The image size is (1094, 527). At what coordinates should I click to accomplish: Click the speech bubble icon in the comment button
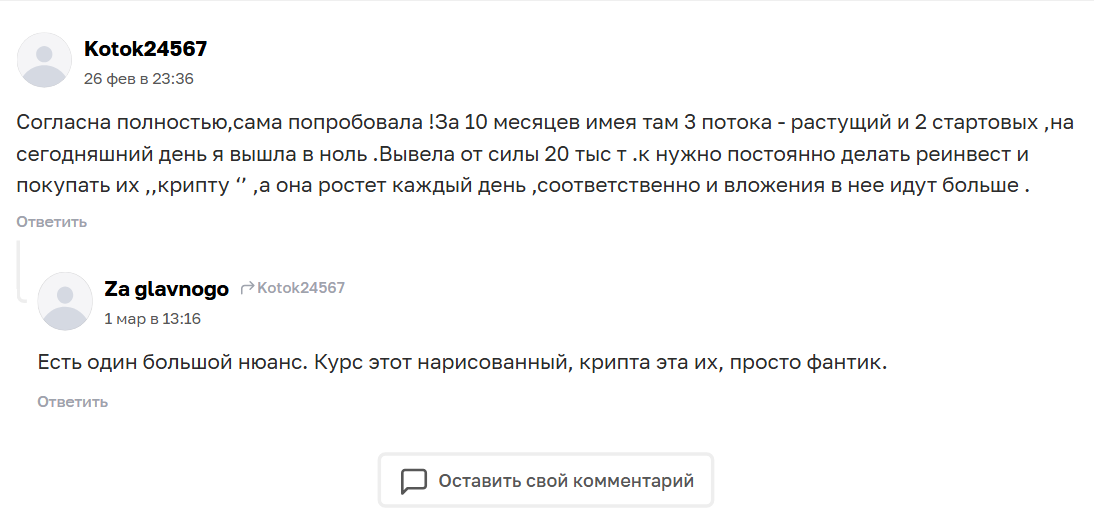[414, 482]
